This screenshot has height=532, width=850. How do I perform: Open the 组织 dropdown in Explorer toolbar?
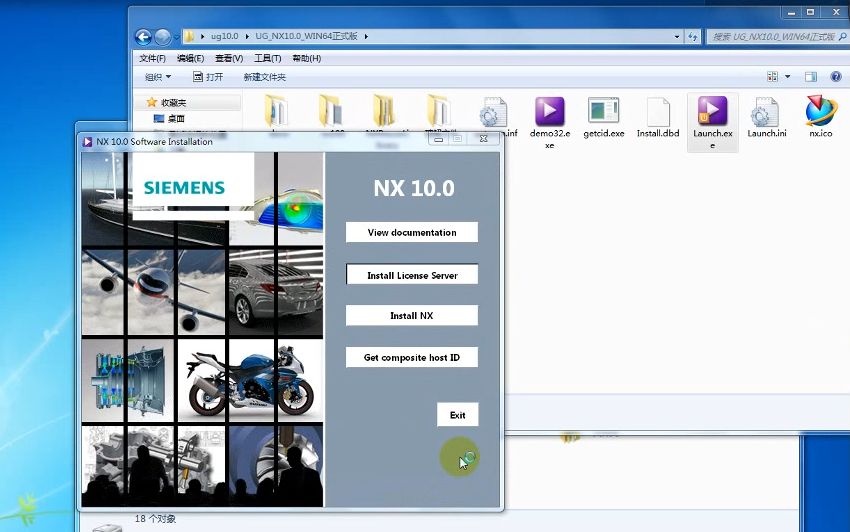(158, 77)
